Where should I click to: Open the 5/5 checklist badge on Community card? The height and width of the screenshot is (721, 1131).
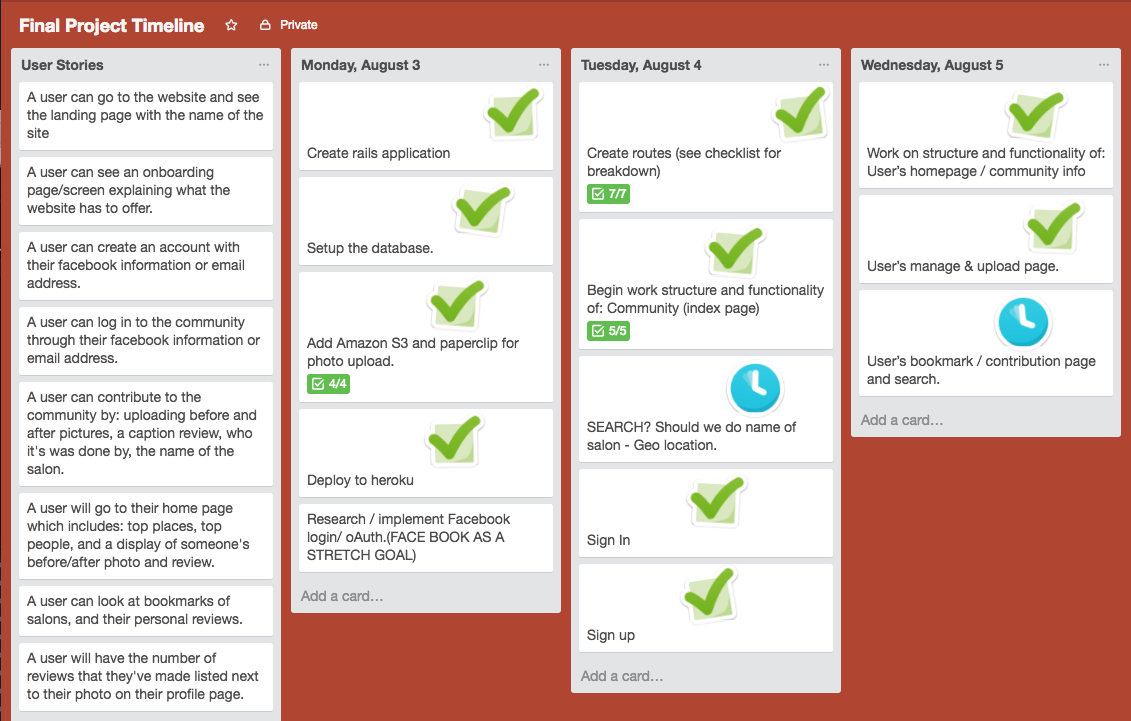608,331
